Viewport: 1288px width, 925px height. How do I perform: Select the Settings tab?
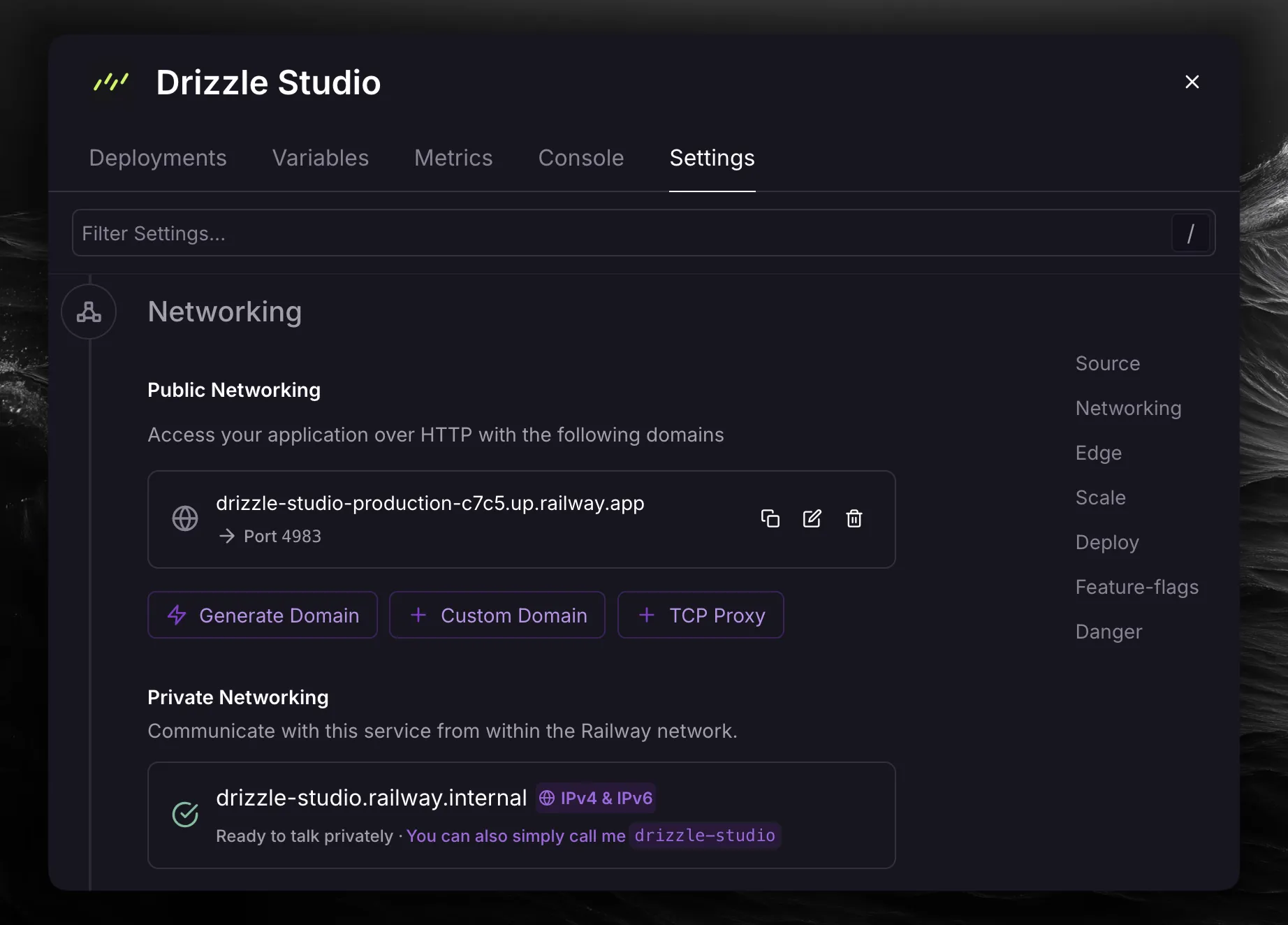click(x=712, y=158)
